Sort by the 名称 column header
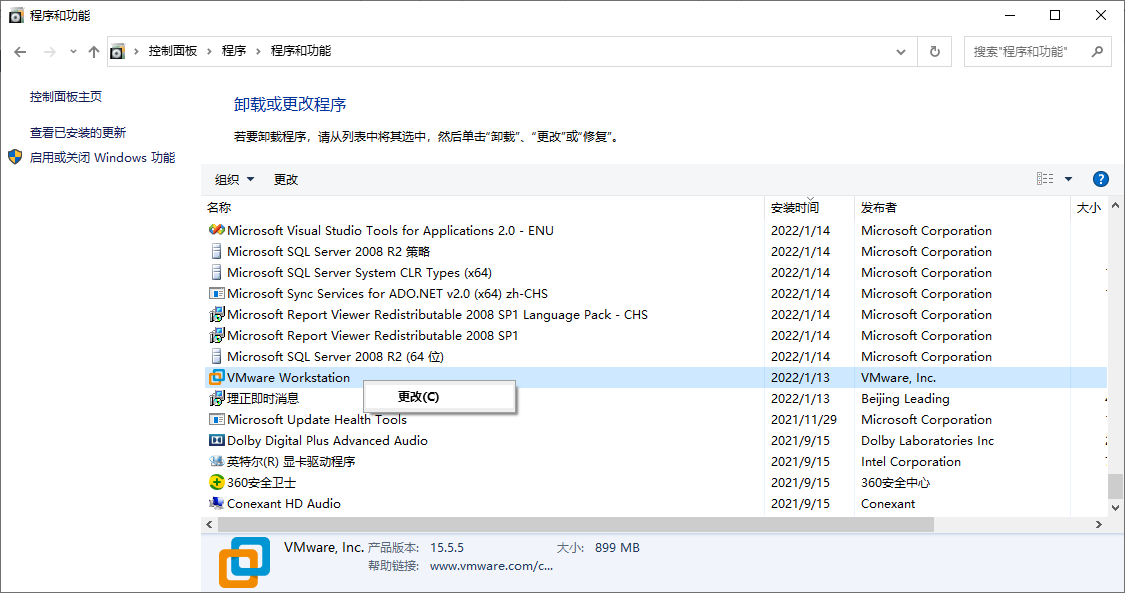 coord(219,207)
